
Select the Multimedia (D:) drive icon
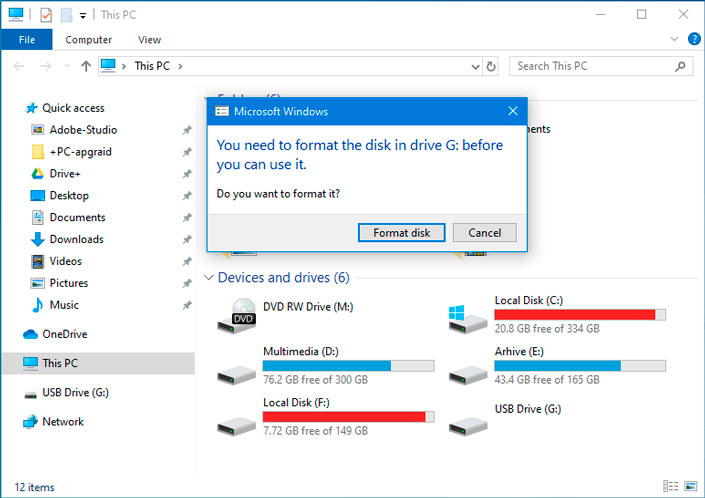tap(237, 375)
